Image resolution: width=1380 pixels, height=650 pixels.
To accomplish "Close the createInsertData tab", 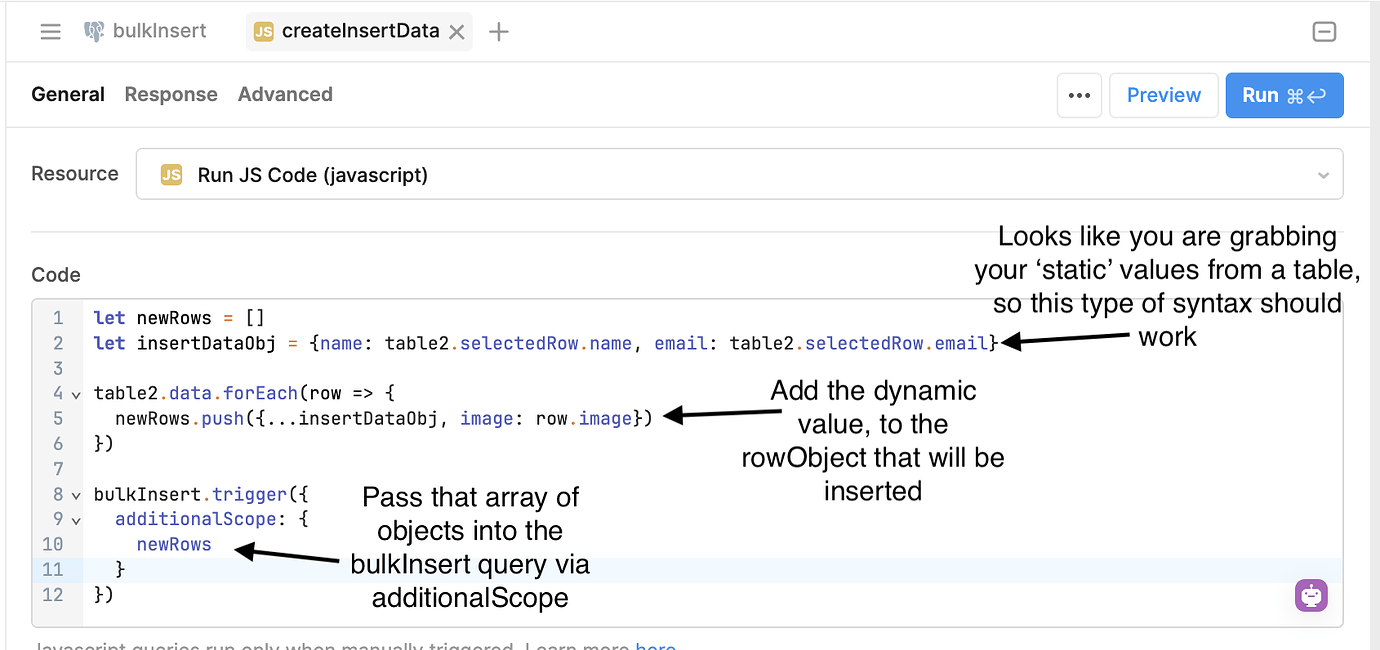I will [x=457, y=32].
